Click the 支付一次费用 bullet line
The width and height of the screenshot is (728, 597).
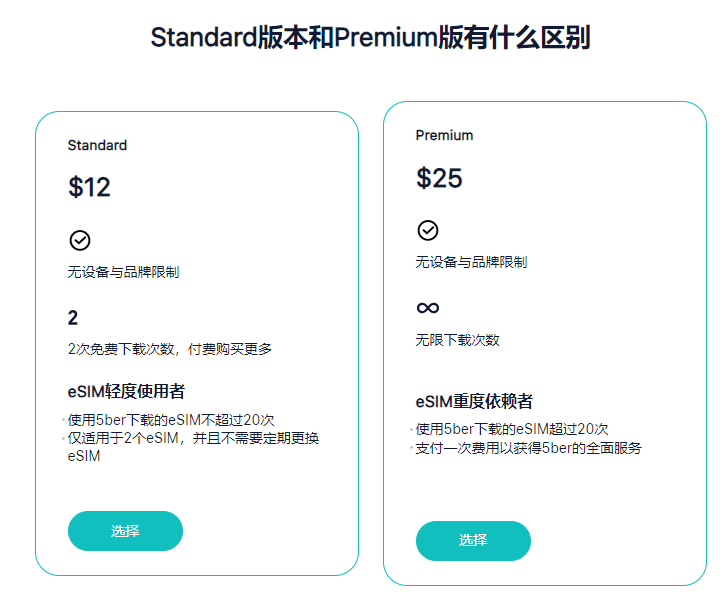(x=528, y=447)
